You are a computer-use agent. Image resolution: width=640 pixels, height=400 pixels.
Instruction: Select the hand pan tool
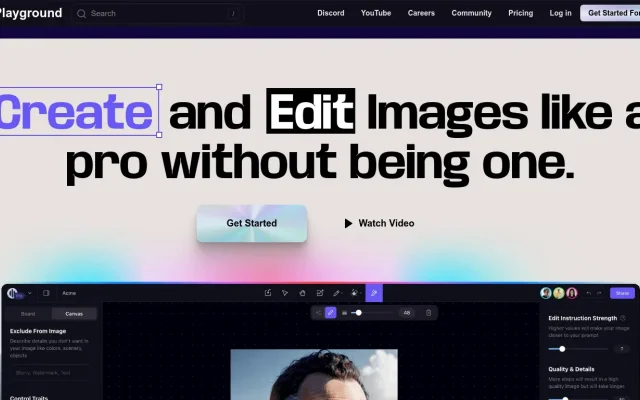[302, 293]
